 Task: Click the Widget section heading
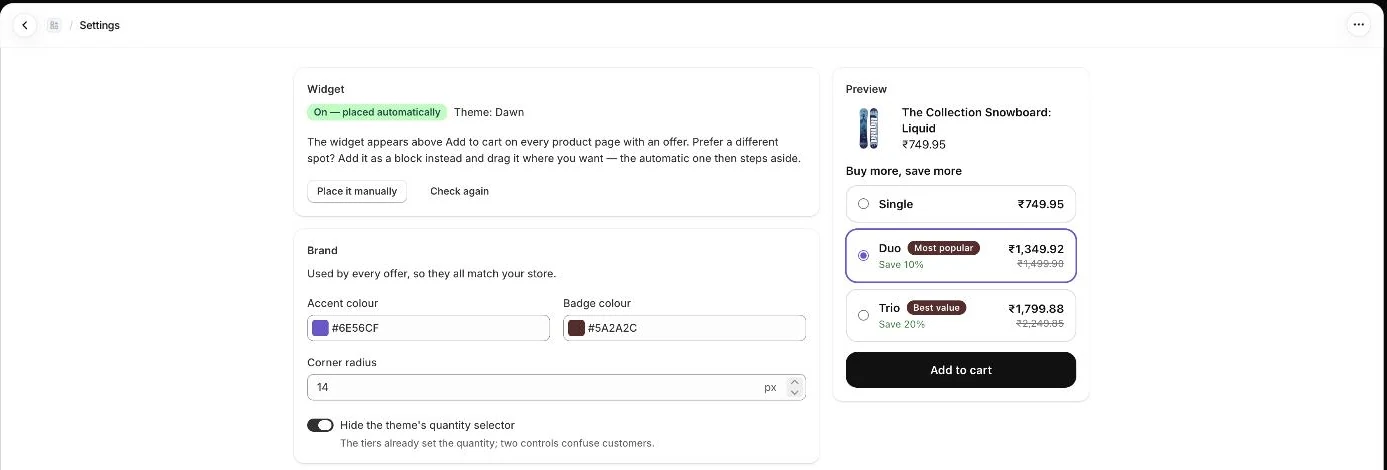pos(326,89)
